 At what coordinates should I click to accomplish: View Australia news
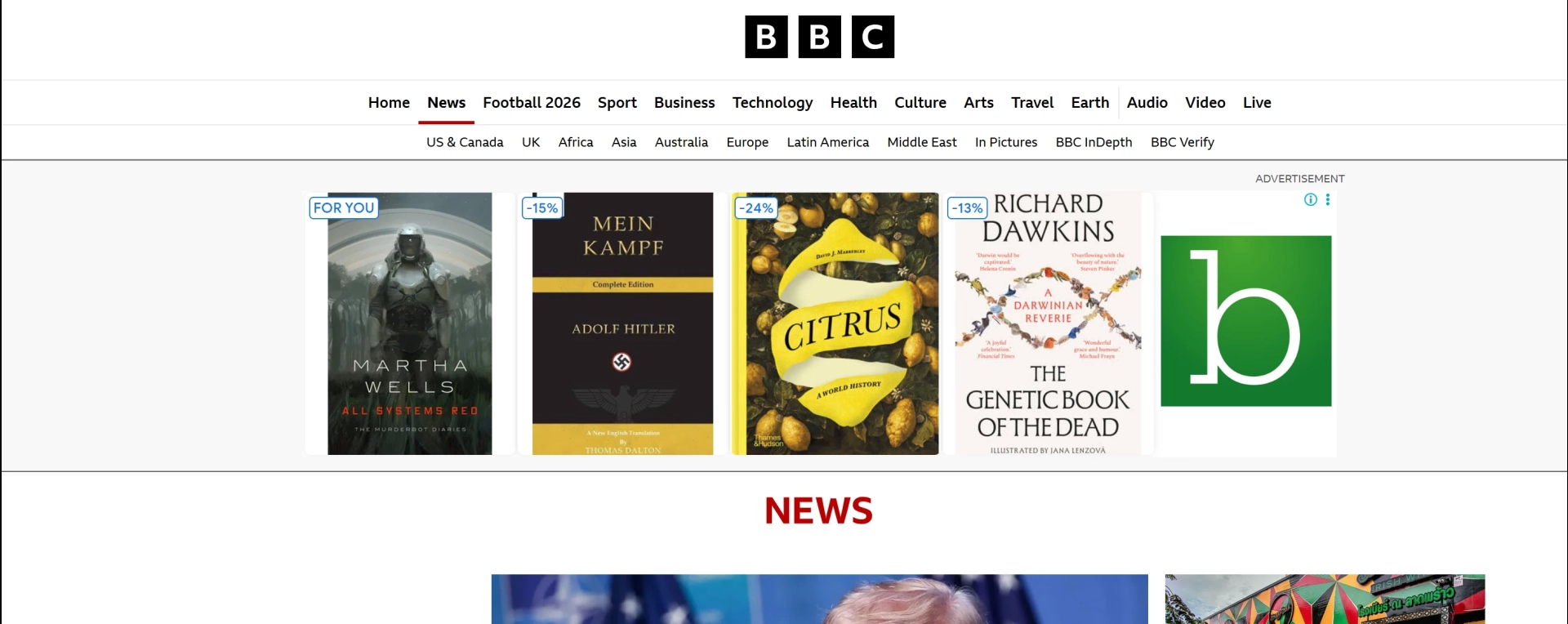[681, 142]
